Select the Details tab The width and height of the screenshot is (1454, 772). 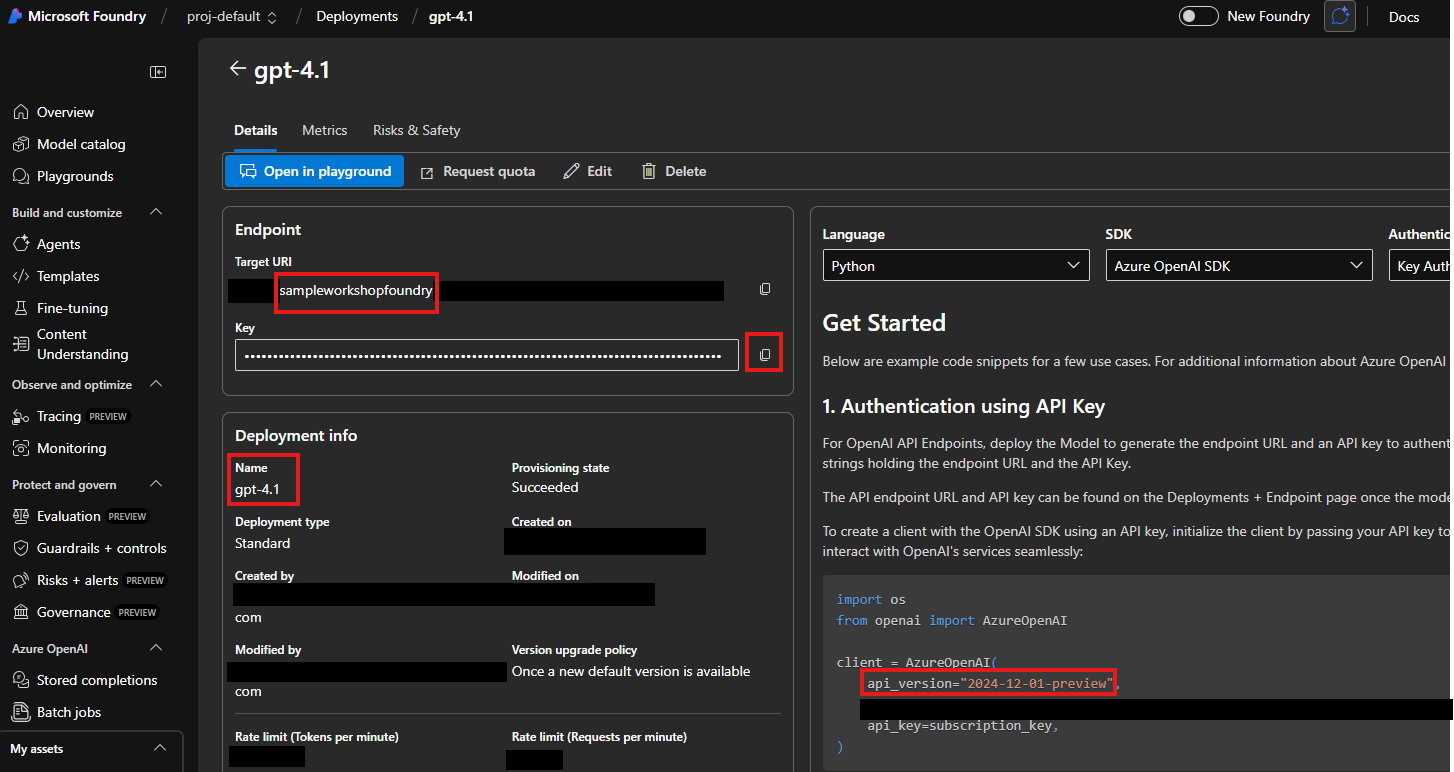pos(256,130)
